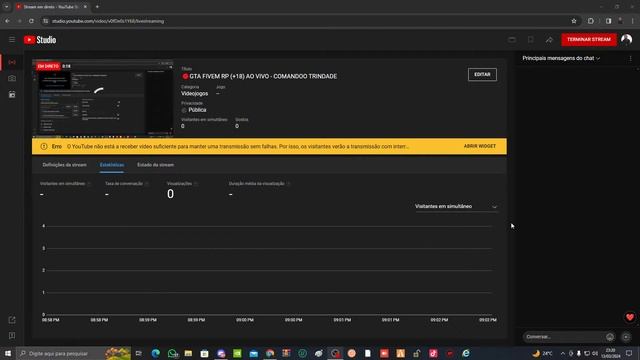Viewport: 640px width, 360px height.
Task: Click the stream title GTA FIVEM RP text
Action: (263, 76)
